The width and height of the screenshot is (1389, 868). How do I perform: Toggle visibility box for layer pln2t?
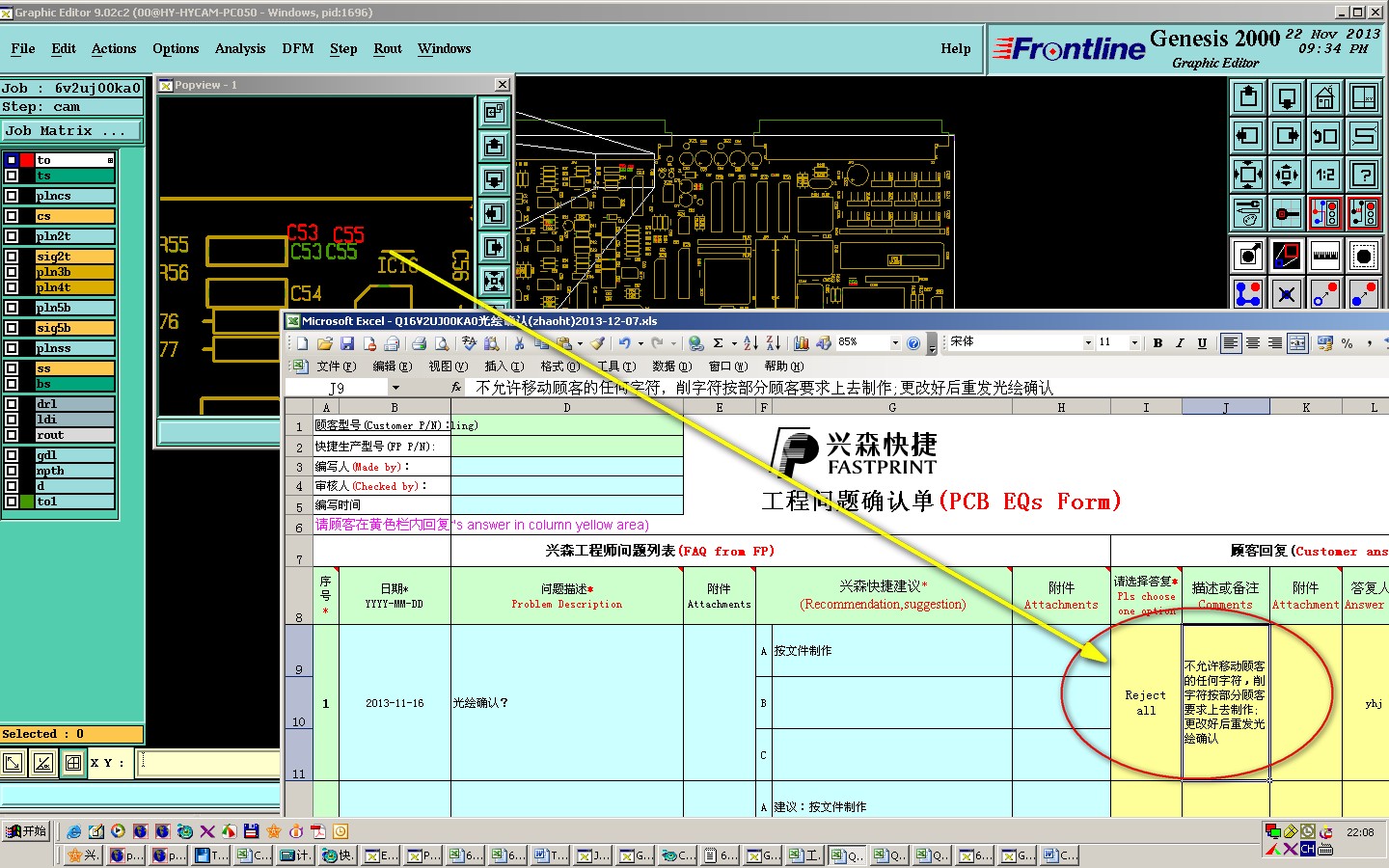tap(12, 236)
